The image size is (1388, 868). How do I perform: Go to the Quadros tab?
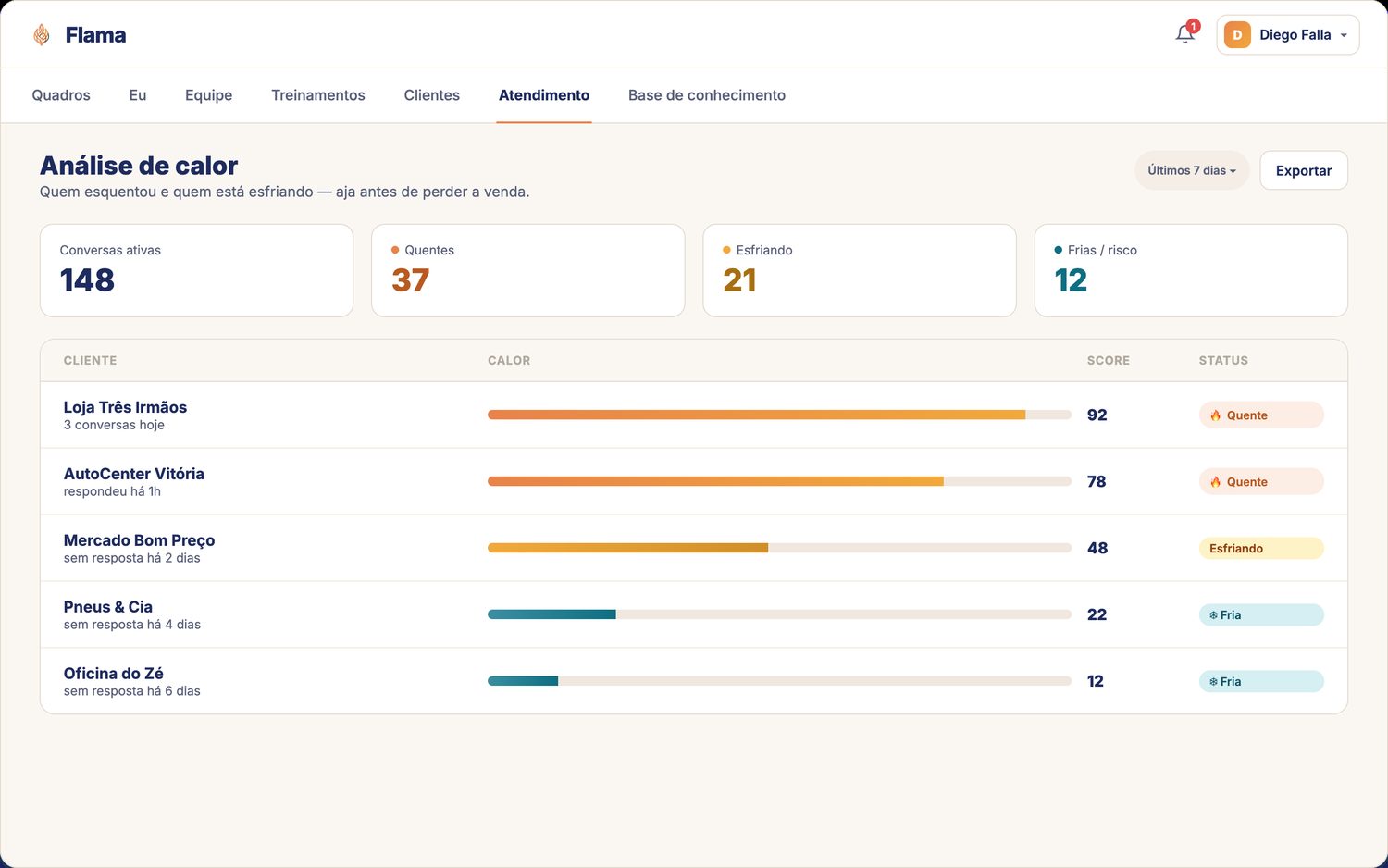(61, 95)
